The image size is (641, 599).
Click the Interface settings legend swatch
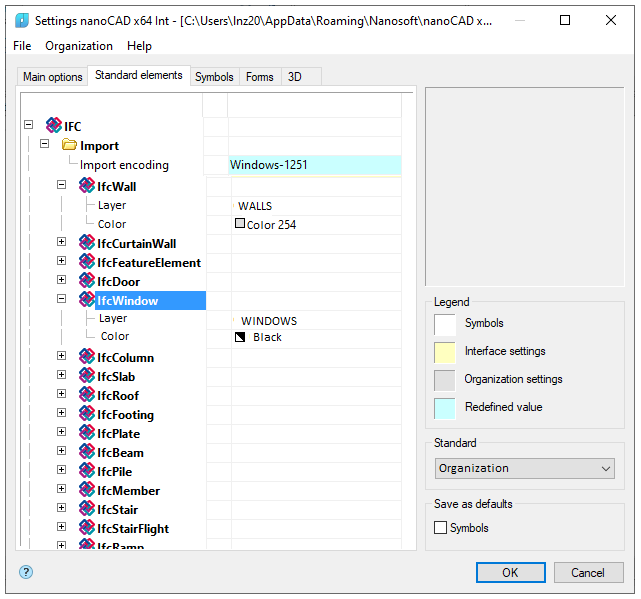(x=445, y=352)
